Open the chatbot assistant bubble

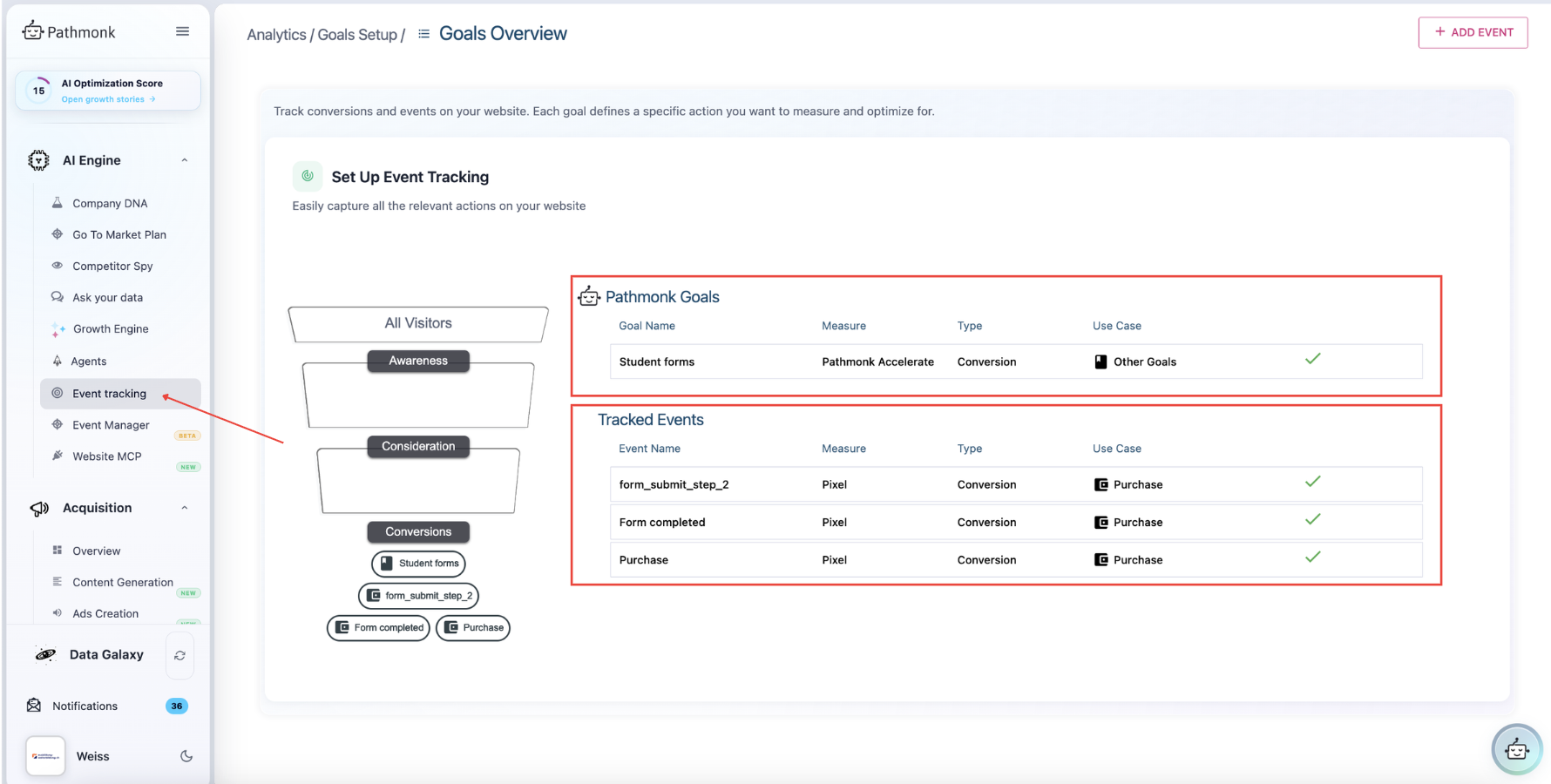pyautogui.click(x=1517, y=749)
